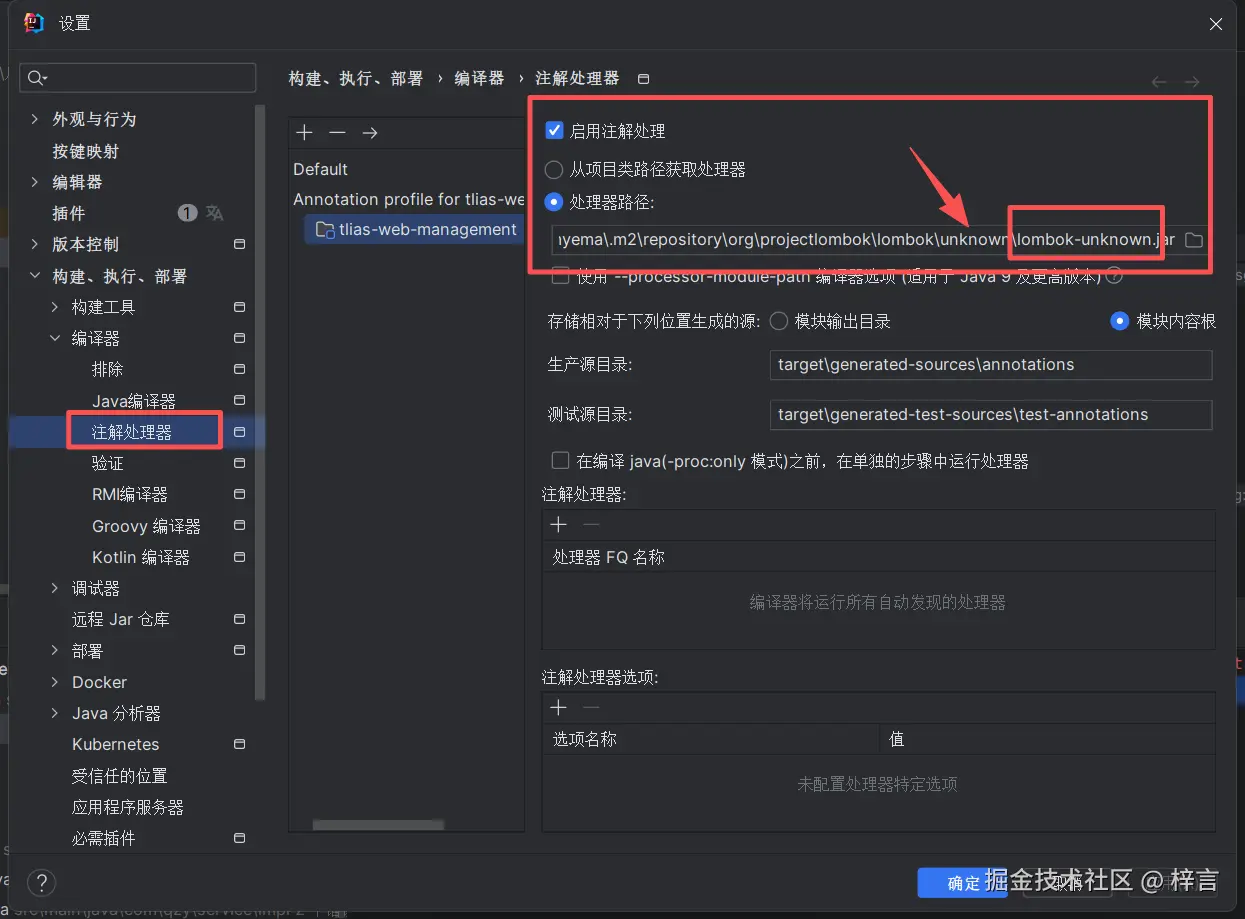Click the browse folder icon in processor path
1245x919 pixels.
pyautogui.click(x=1193, y=240)
